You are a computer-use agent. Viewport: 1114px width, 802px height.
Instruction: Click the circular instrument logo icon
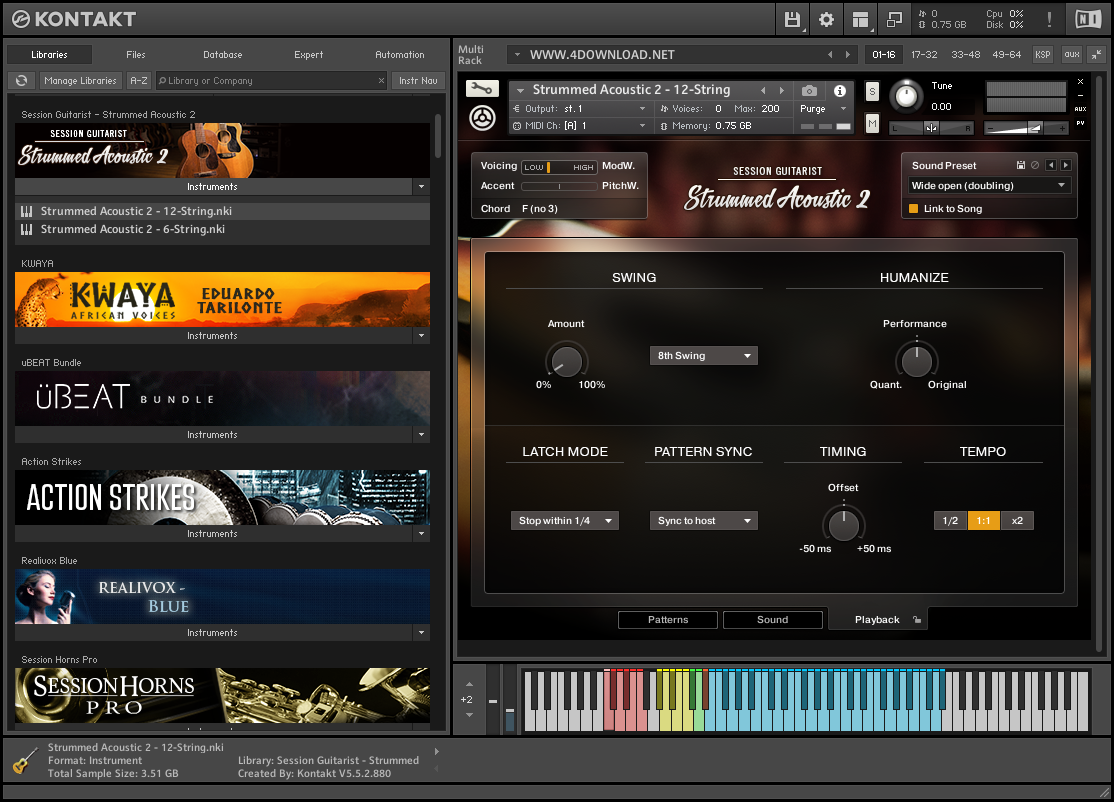tap(482, 118)
